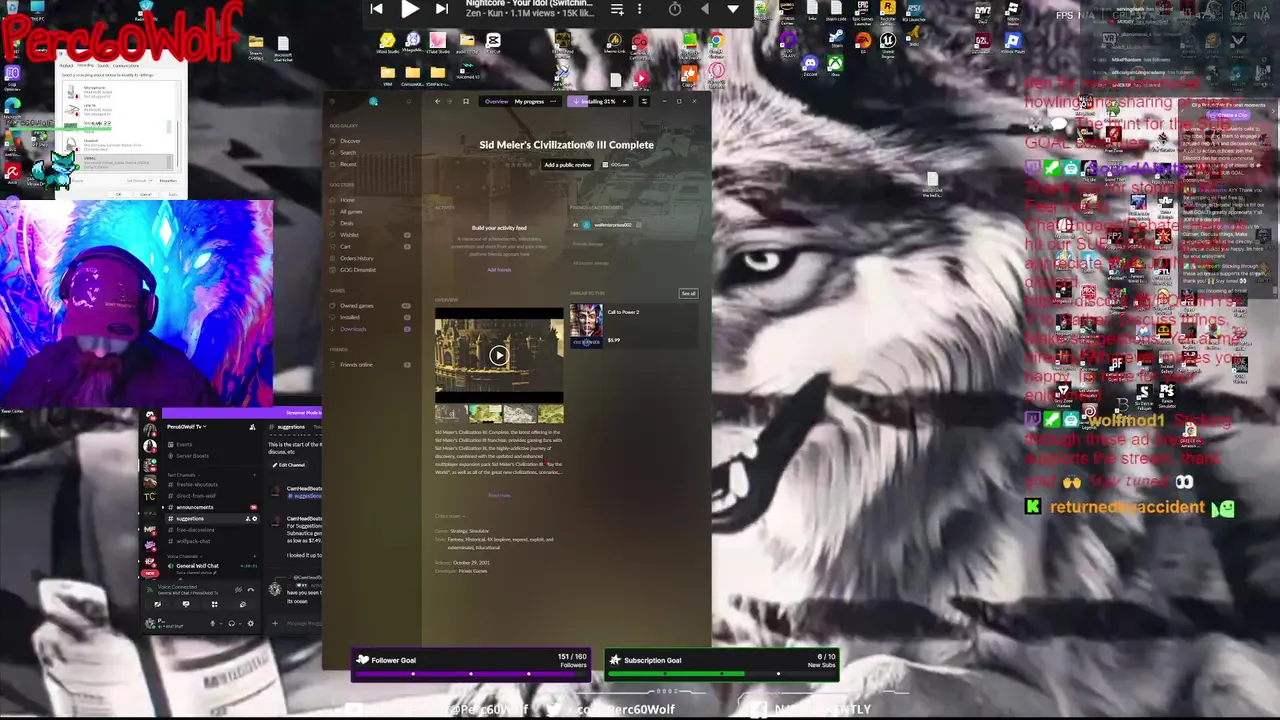Open Discord soundboard
The image size is (1280, 720).
(x=242, y=604)
